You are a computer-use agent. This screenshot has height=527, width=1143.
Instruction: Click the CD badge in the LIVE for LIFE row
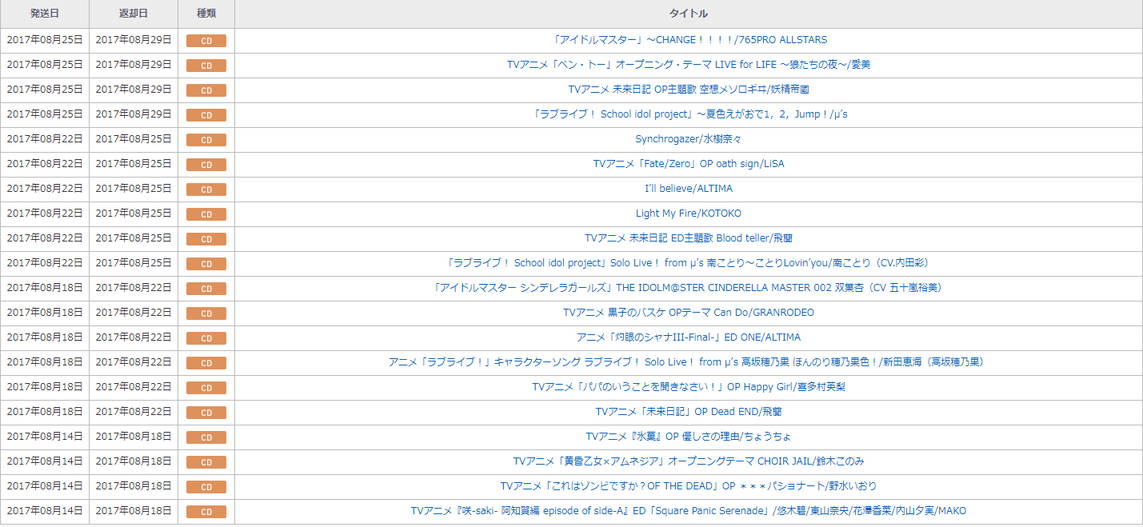[x=206, y=66]
